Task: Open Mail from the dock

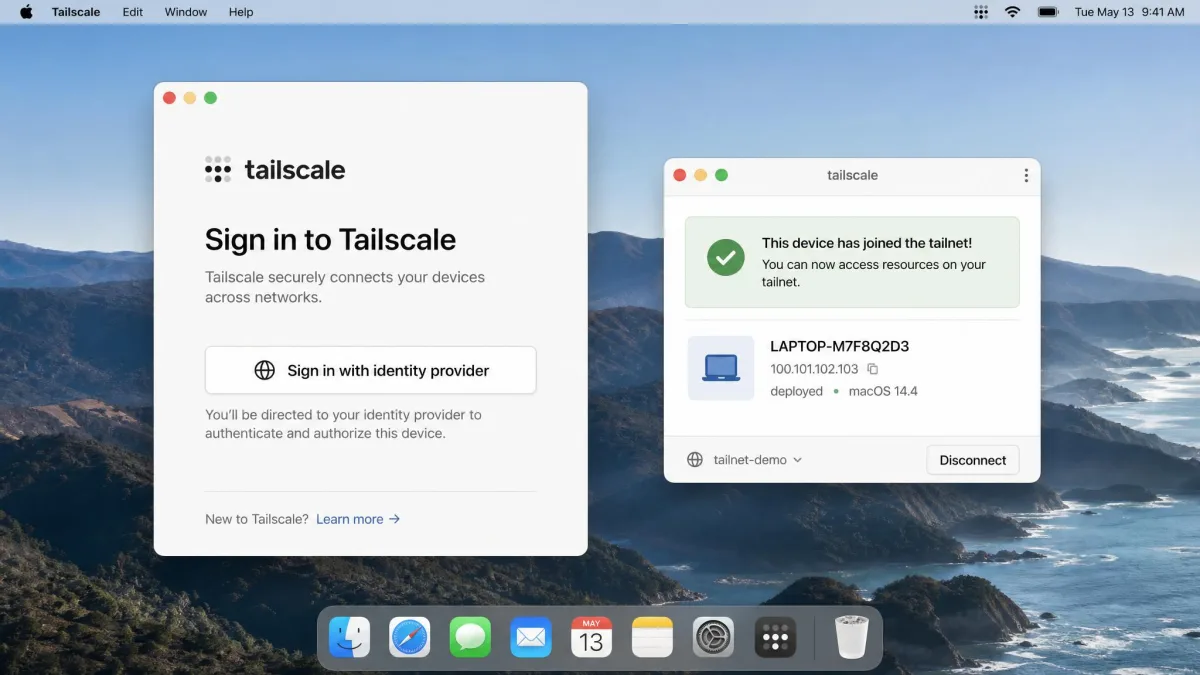Action: [531, 637]
